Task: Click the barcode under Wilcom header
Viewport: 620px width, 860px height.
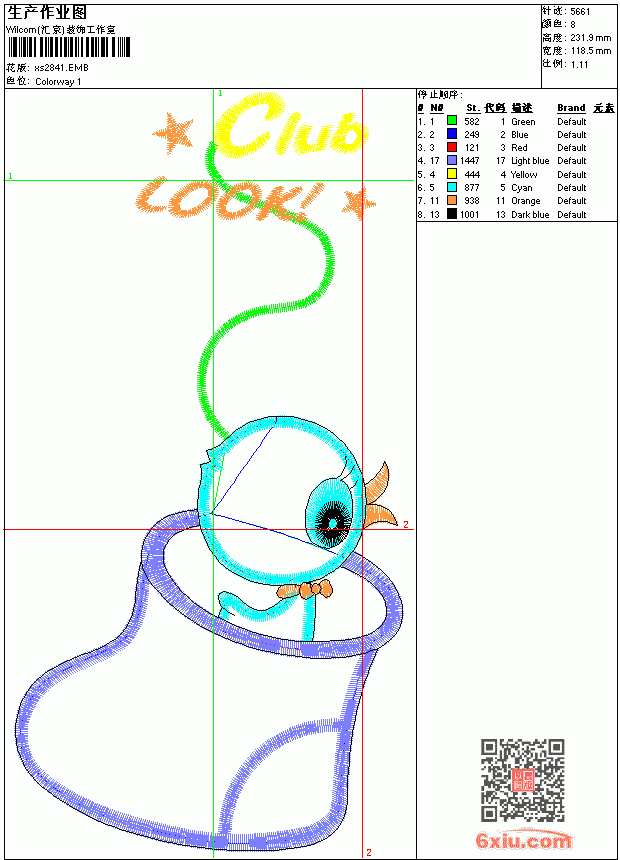Action: pos(69,47)
